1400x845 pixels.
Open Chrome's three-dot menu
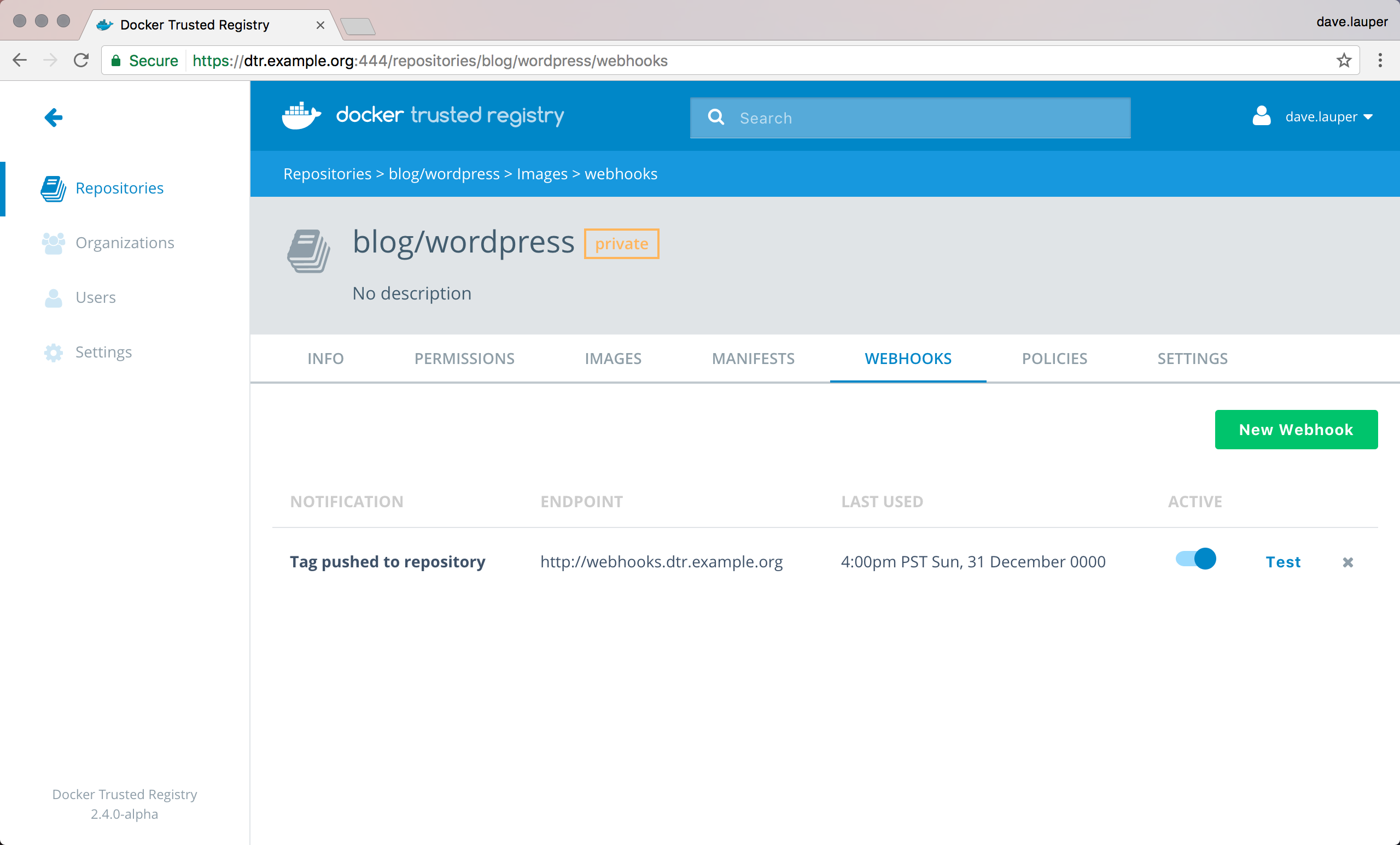[1380, 60]
